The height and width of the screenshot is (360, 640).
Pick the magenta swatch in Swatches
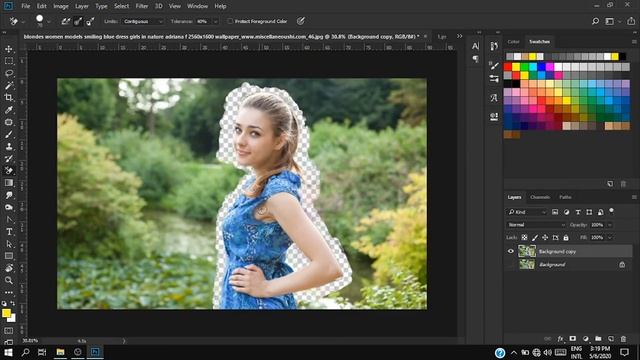(x=550, y=67)
